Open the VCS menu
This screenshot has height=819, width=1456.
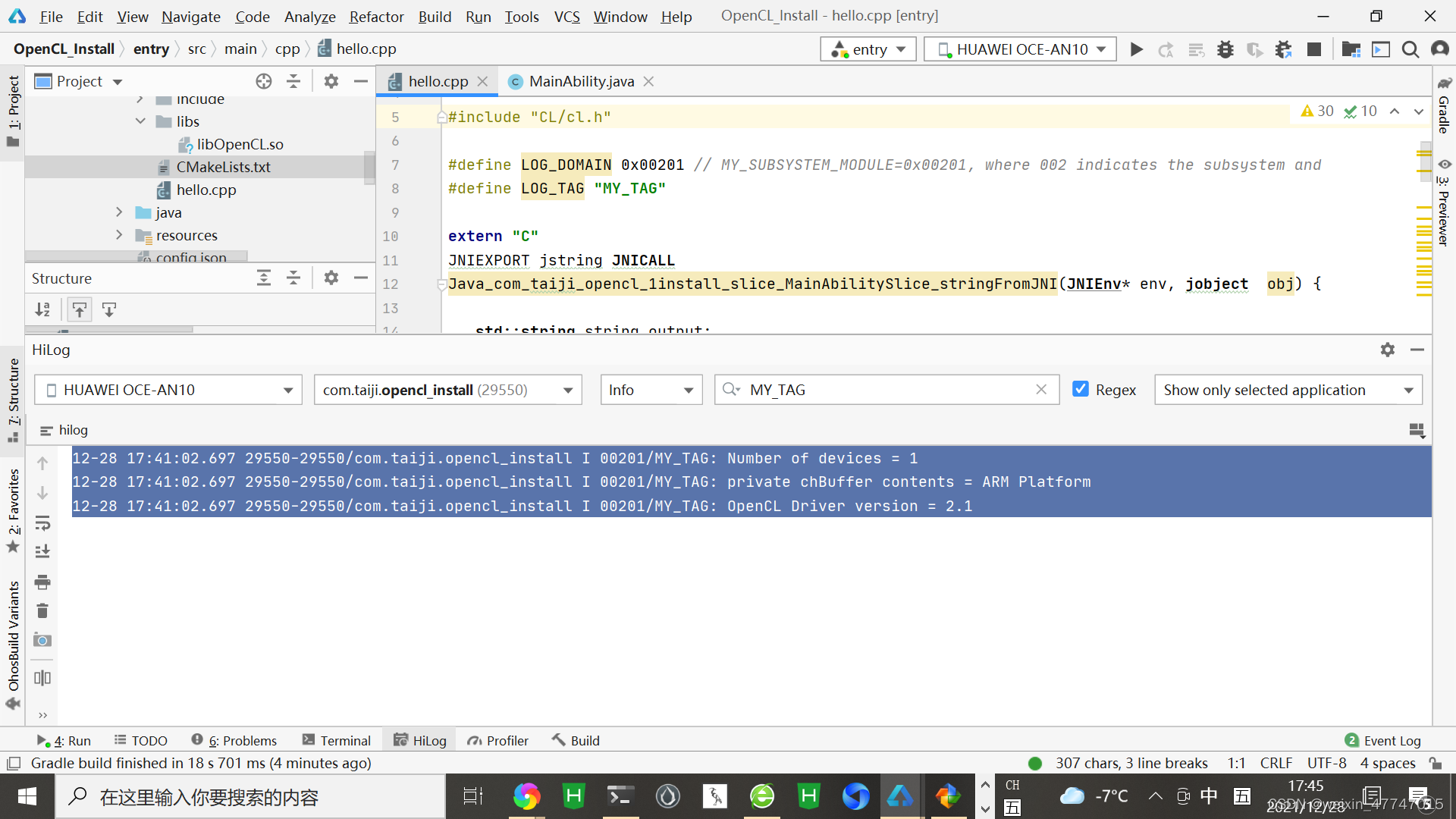566,16
